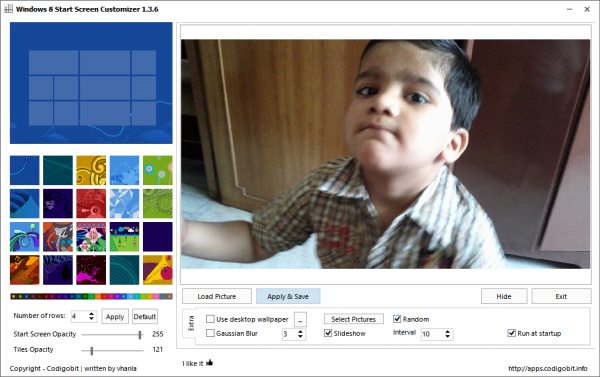This screenshot has height=377, width=600.
Task: Click Apply & Save
Action: [288, 296]
